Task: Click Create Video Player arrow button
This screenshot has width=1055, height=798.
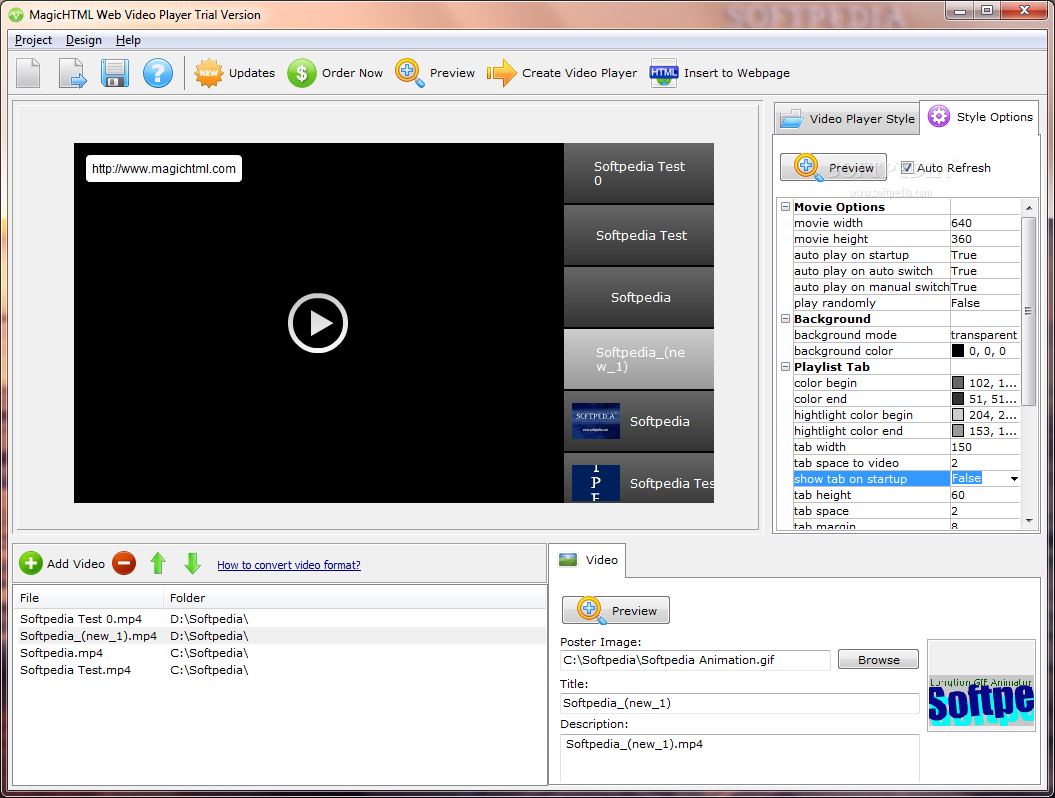Action: [x=561, y=73]
